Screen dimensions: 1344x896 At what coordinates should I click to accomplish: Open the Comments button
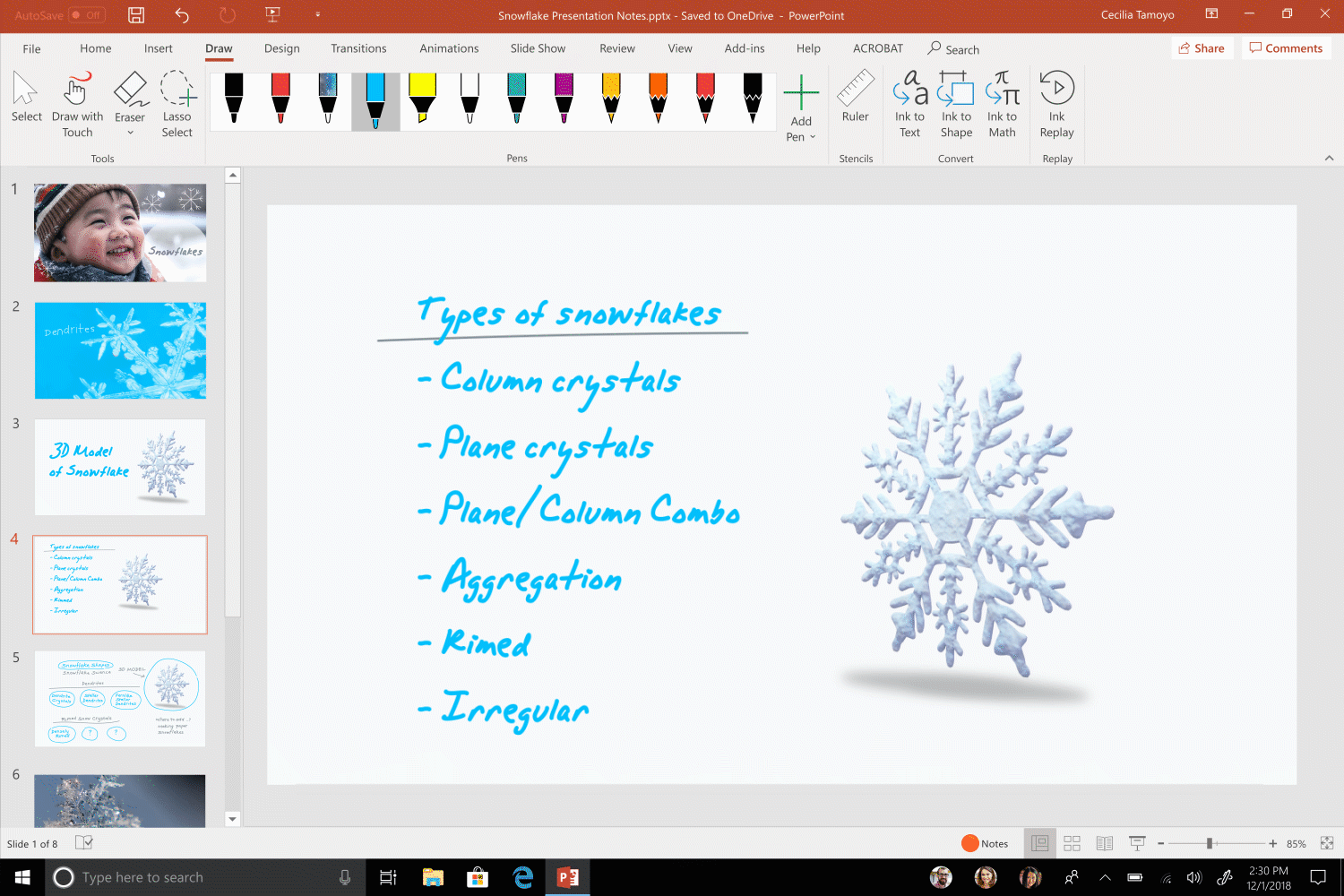coord(1286,48)
